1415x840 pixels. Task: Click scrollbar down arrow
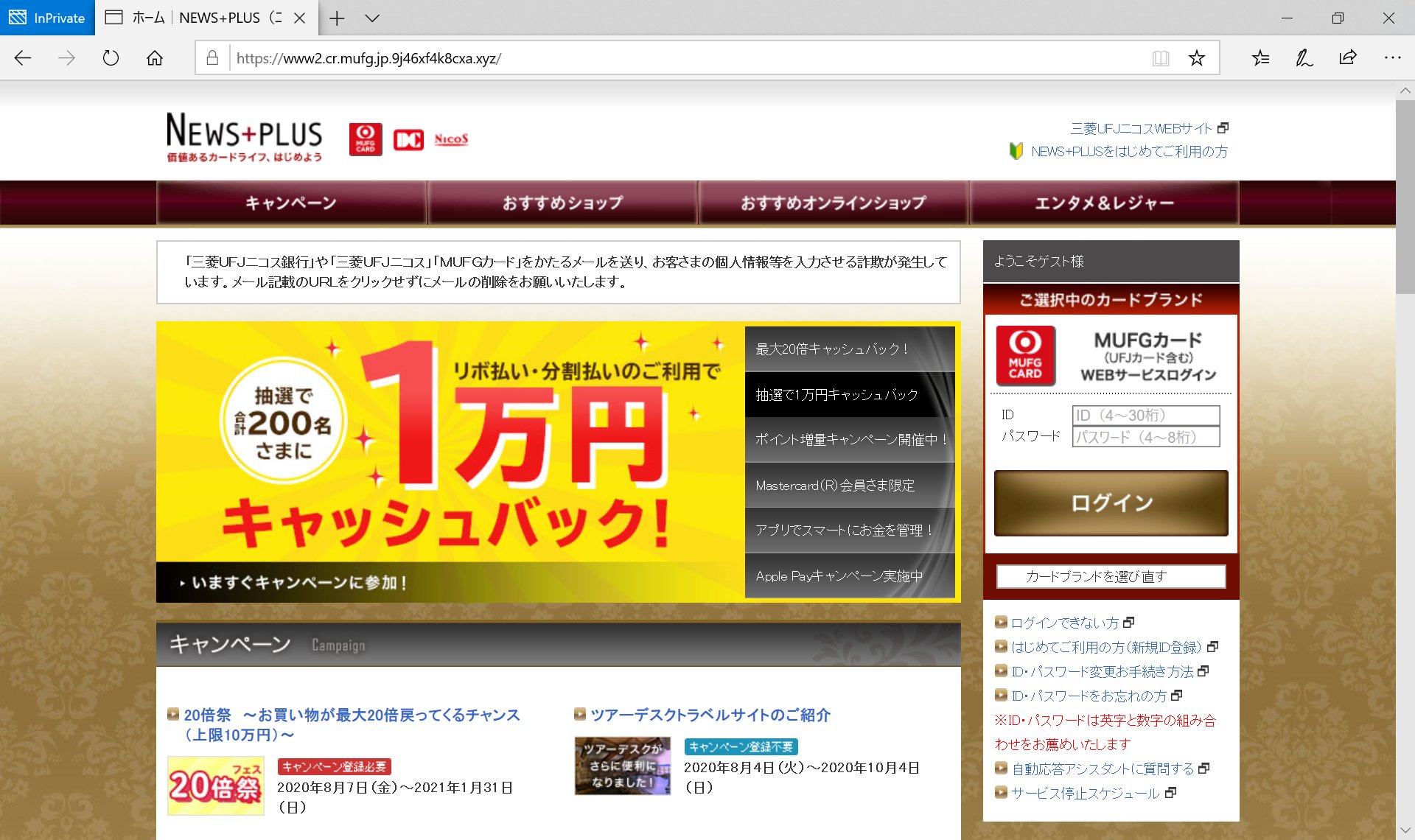point(1405,831)
